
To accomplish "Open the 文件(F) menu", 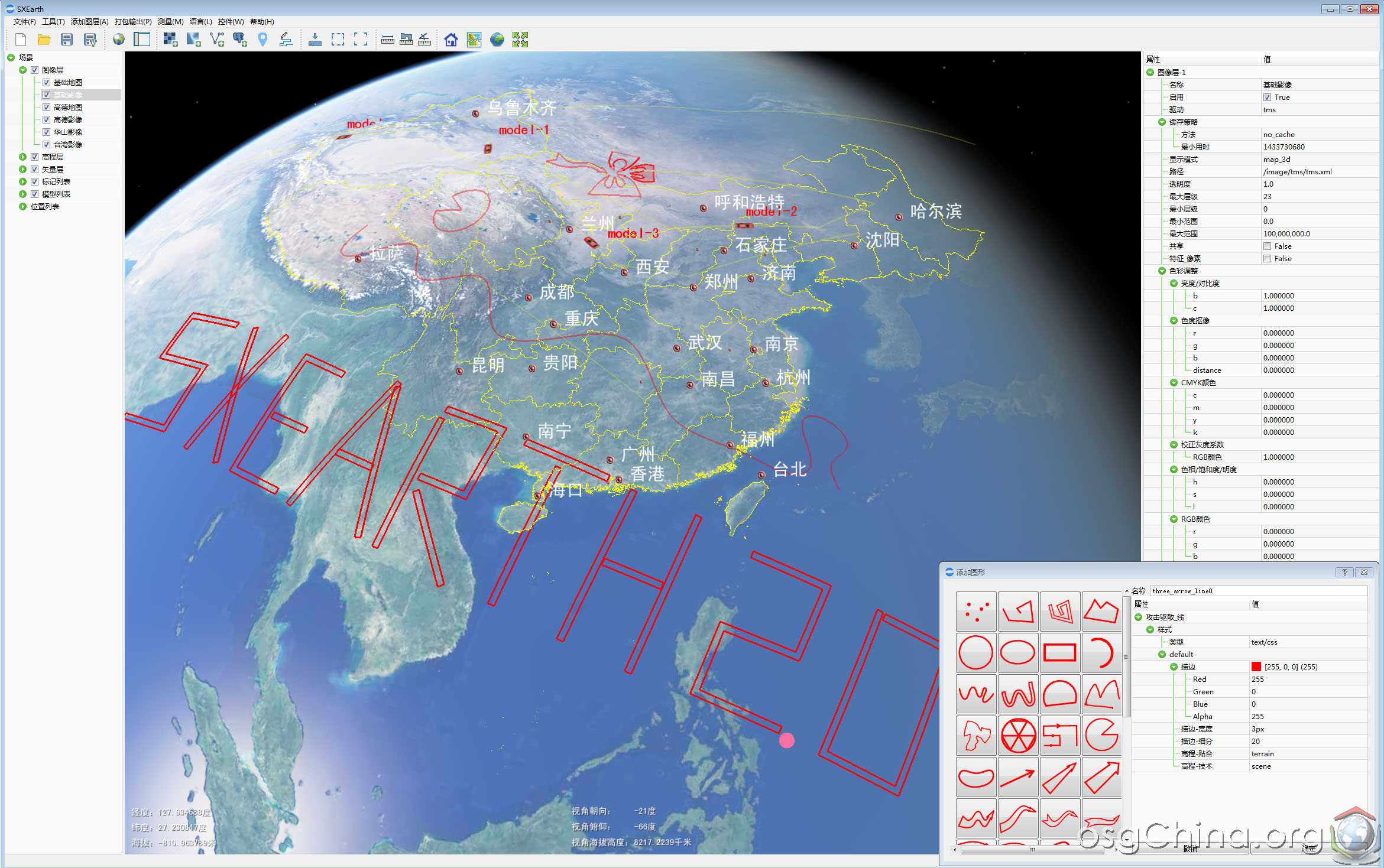I will tap(24, 21).
